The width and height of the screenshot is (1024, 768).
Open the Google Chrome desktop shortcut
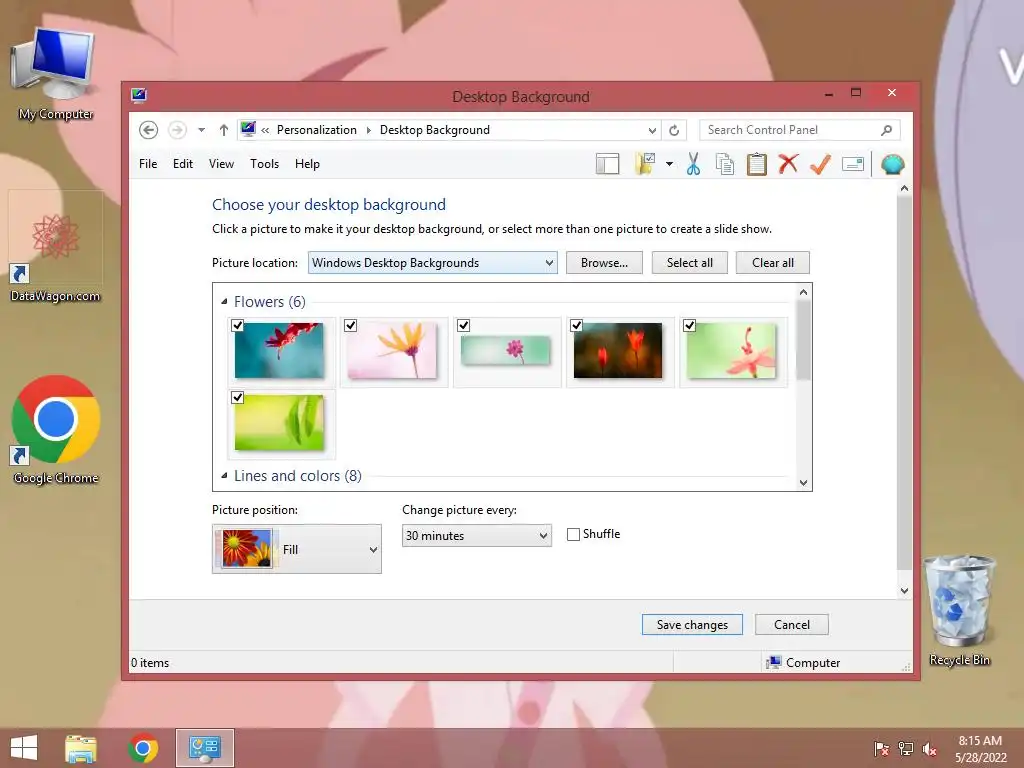56,430
